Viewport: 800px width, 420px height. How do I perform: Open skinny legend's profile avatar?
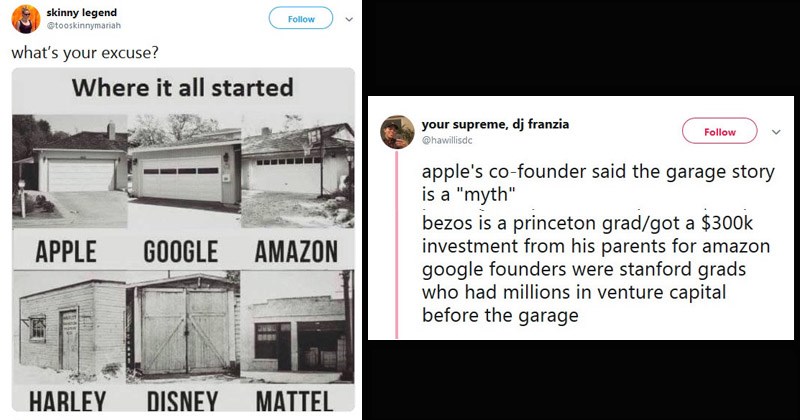click(x=27, y=19)
